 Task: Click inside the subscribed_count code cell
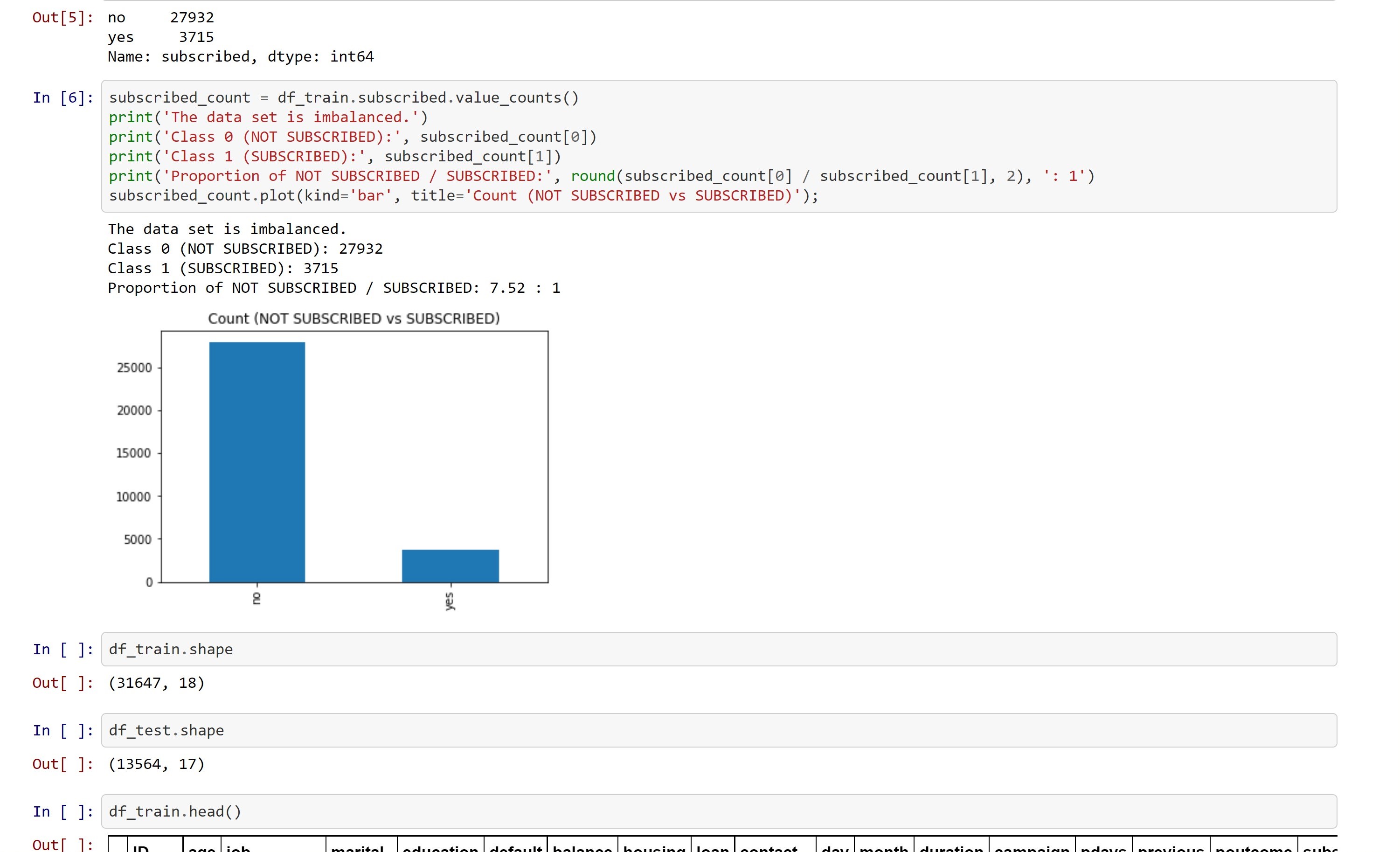click(x=719, y=146)
